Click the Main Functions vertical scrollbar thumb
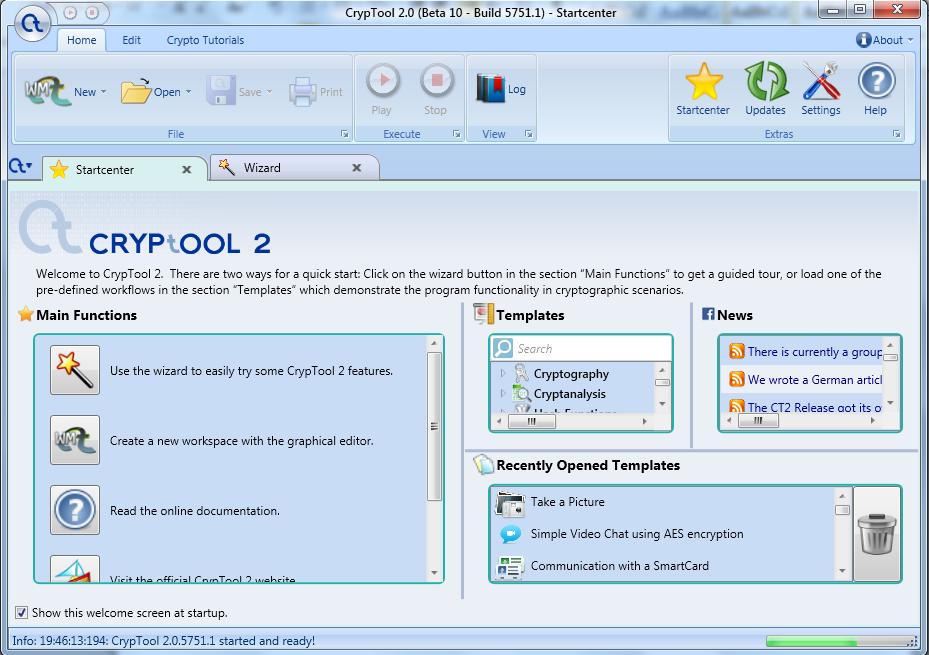Screen dimensions: 929x655 click(434, 426)
